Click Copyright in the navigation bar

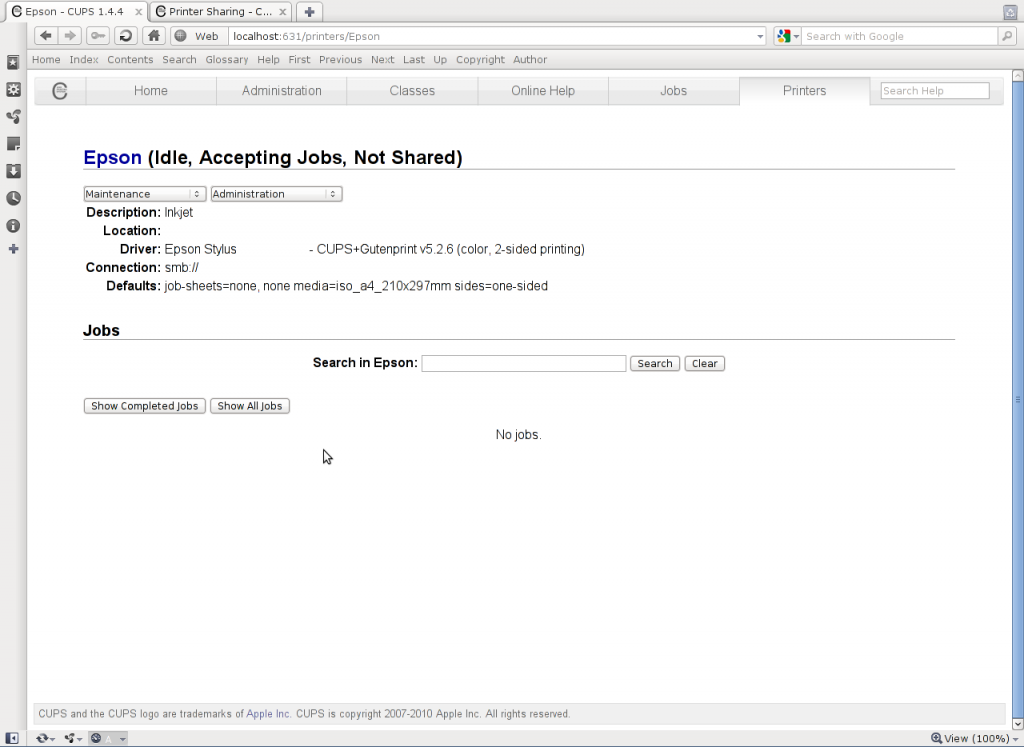pyautogui.click(x=480, y=59)
